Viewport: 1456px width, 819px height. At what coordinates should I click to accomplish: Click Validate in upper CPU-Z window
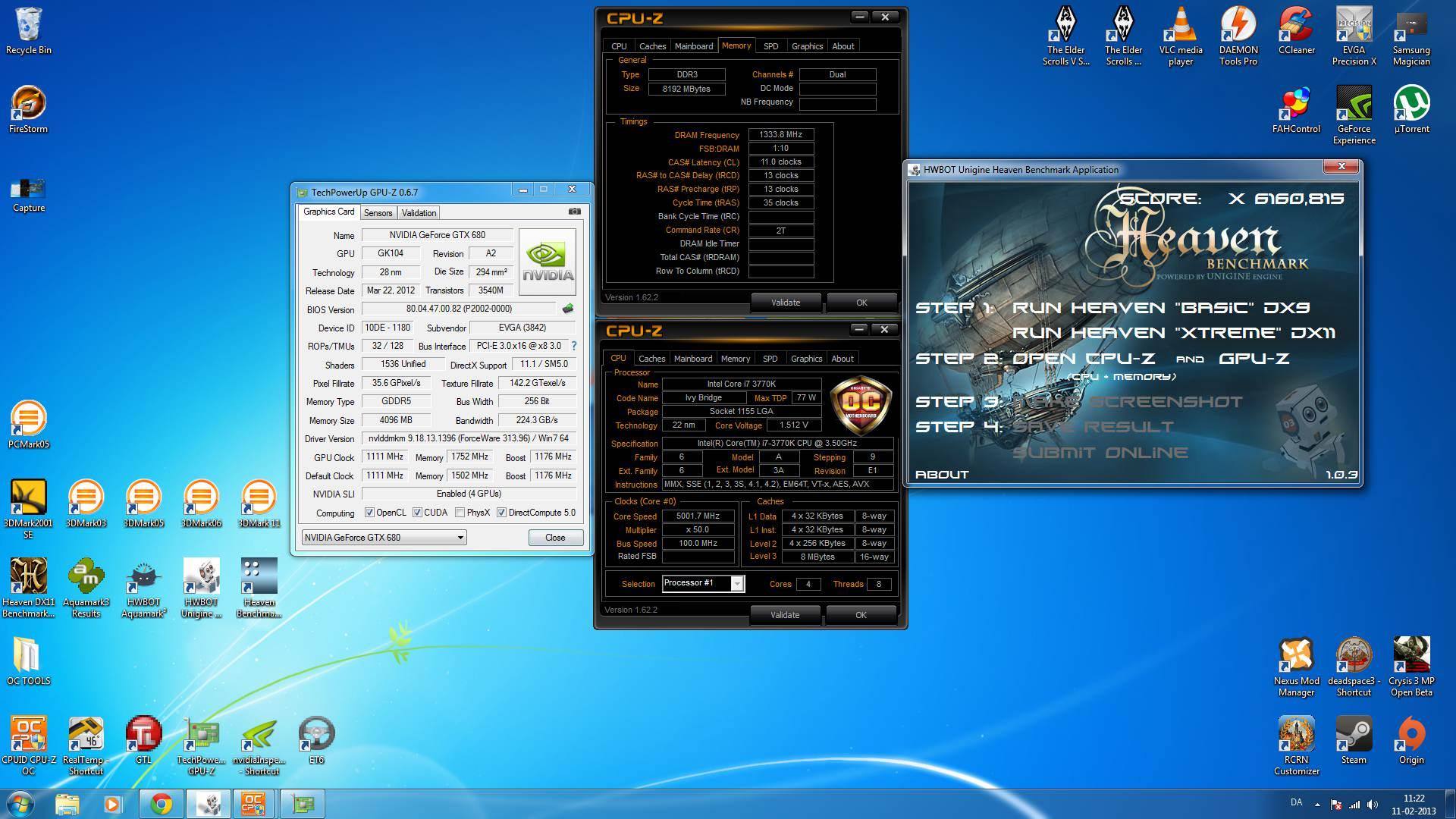coord(786,303)
